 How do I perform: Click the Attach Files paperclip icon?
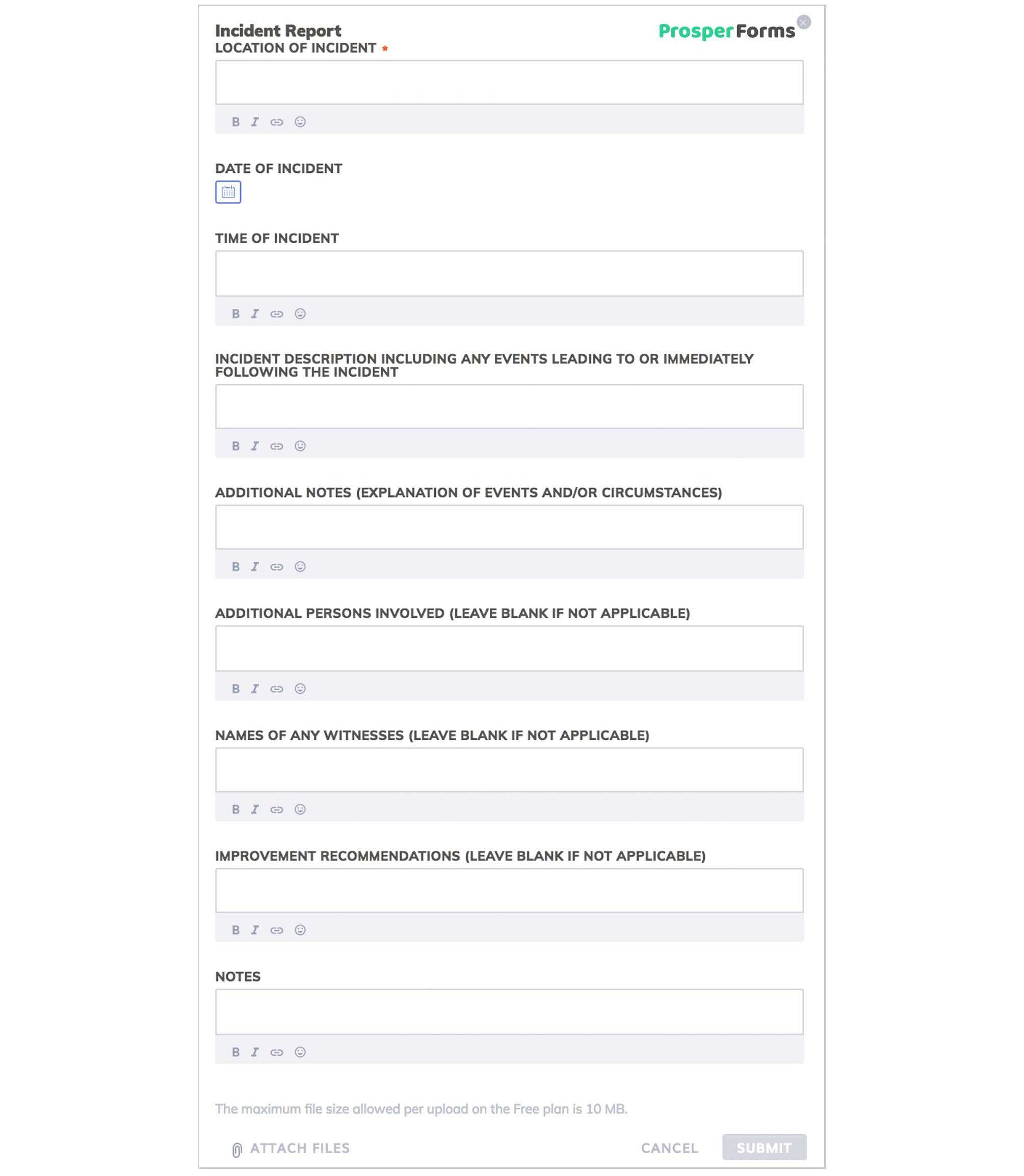[x=234, y=1148]
